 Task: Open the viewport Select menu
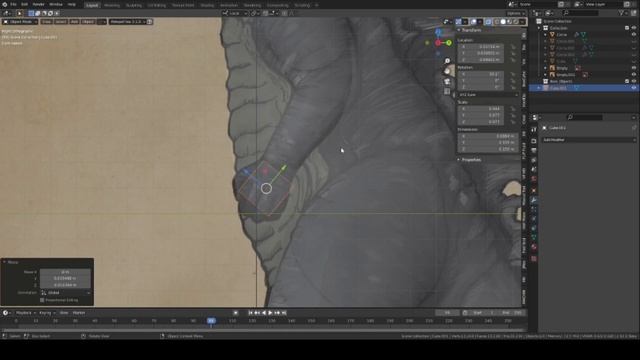click(x=61, y=22)
